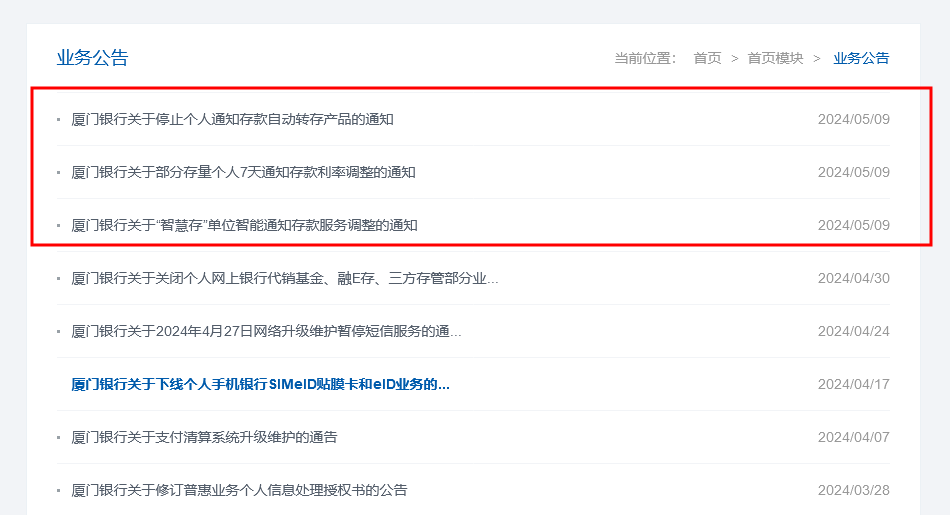Viewport: 950px width, 515px height.
Task: Click the date beside 自动转存产品 notice
Action: 854,119
